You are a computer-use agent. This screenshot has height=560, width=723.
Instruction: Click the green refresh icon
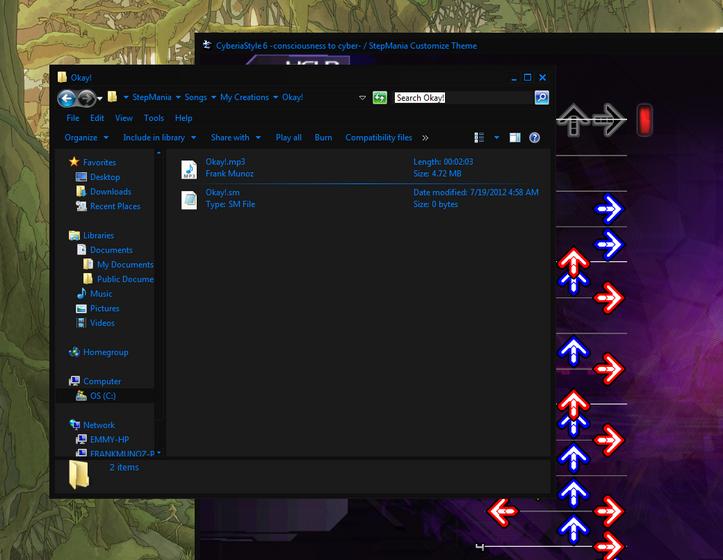379,97
